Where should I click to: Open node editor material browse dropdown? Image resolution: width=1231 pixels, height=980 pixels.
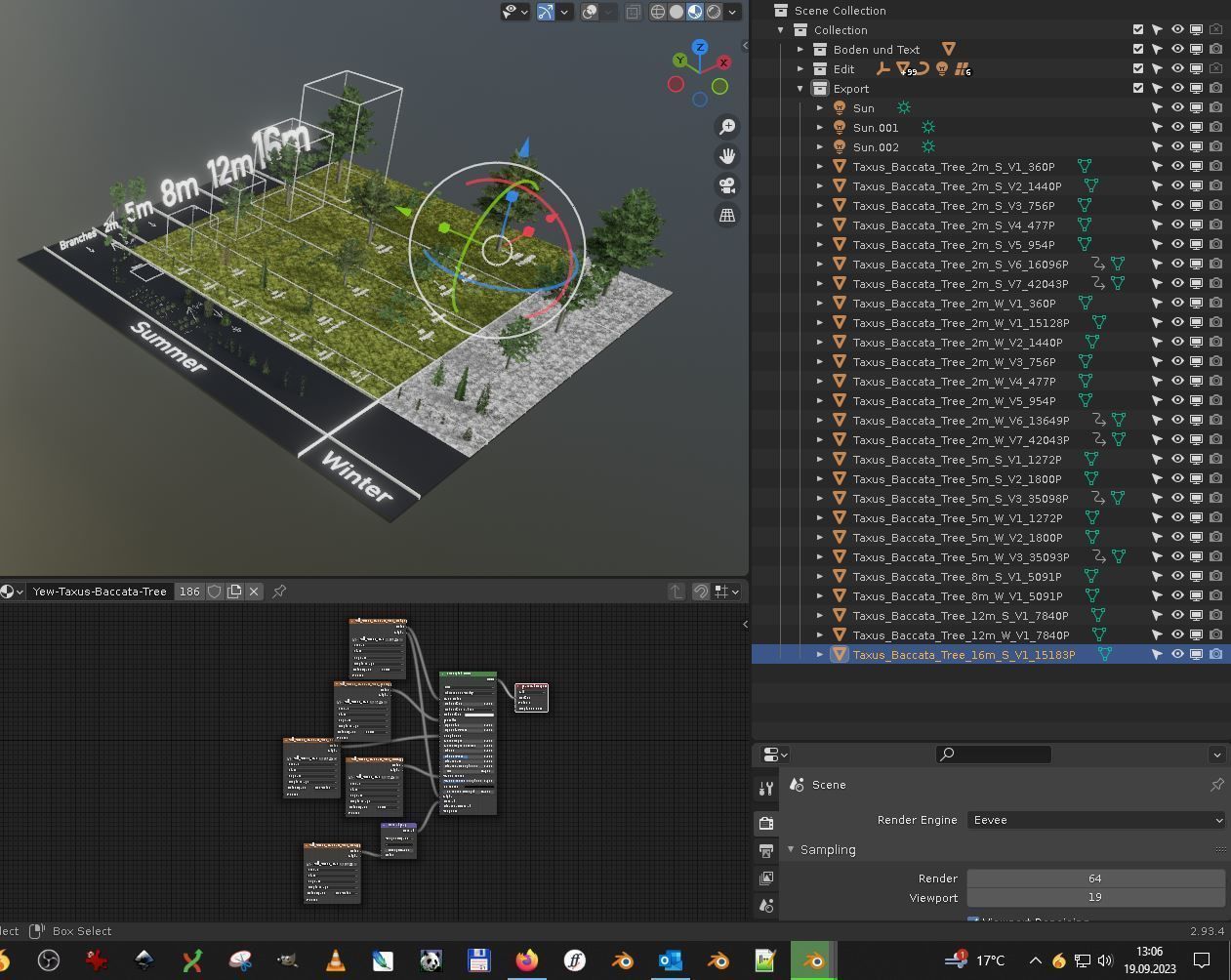(x=13, y=592)
